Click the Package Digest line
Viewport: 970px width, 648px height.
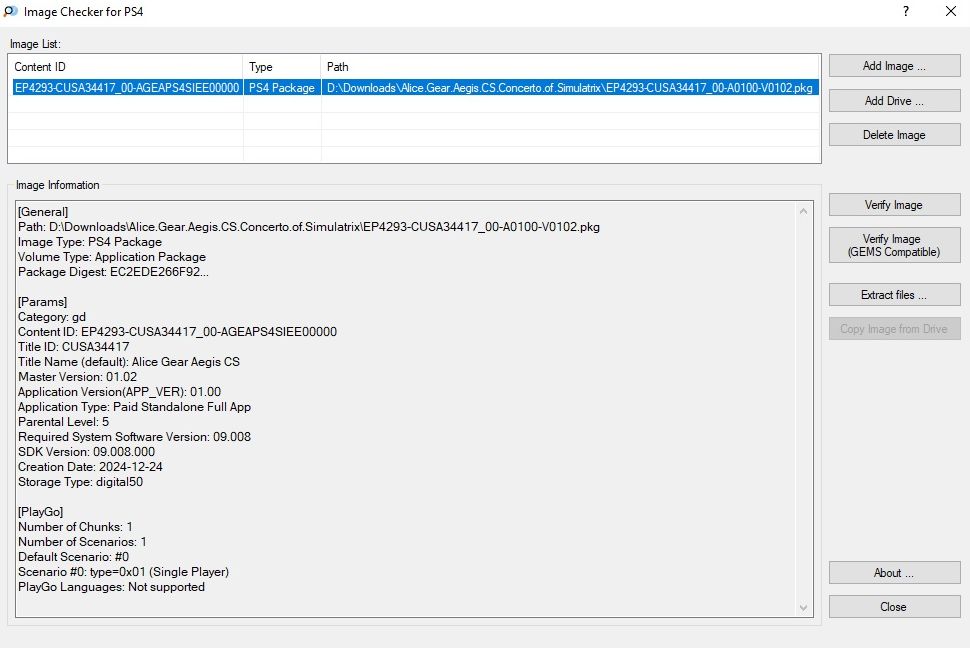[113, 272]
